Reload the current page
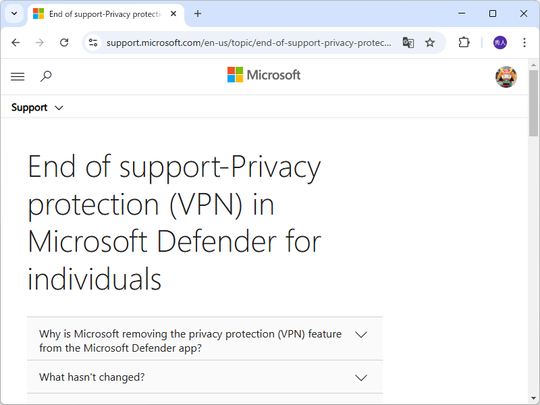Viewport: 540px width, 405px height. 64,43
